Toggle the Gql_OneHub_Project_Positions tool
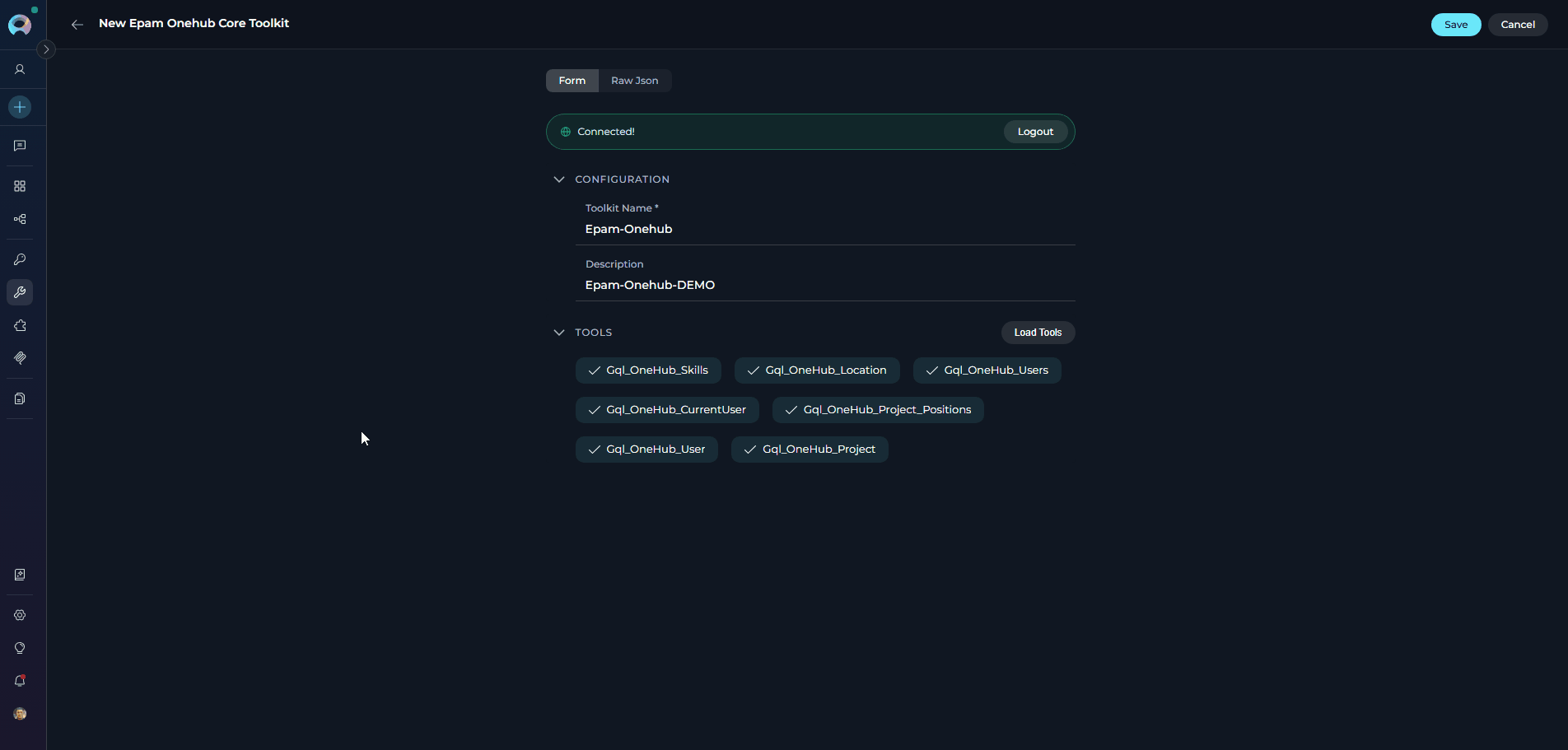 click(x=878, y=410)
